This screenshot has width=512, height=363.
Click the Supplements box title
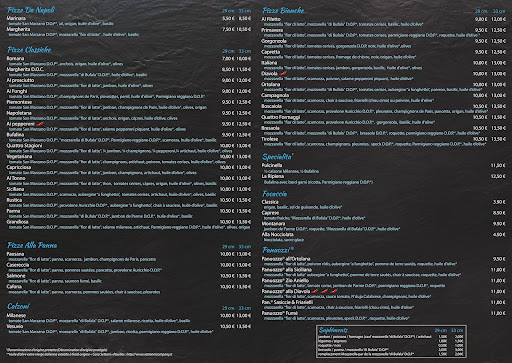click(333, 330)
